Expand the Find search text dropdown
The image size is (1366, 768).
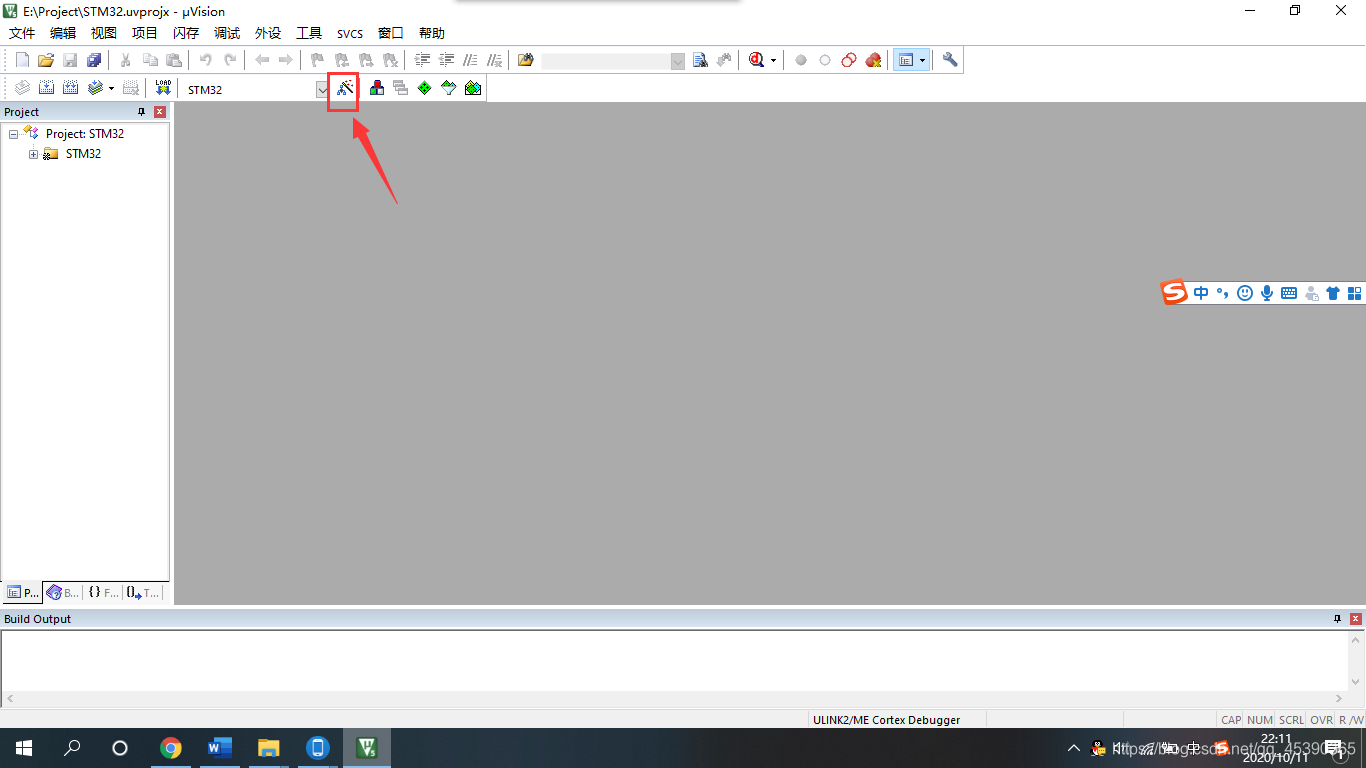click(677, 61)
